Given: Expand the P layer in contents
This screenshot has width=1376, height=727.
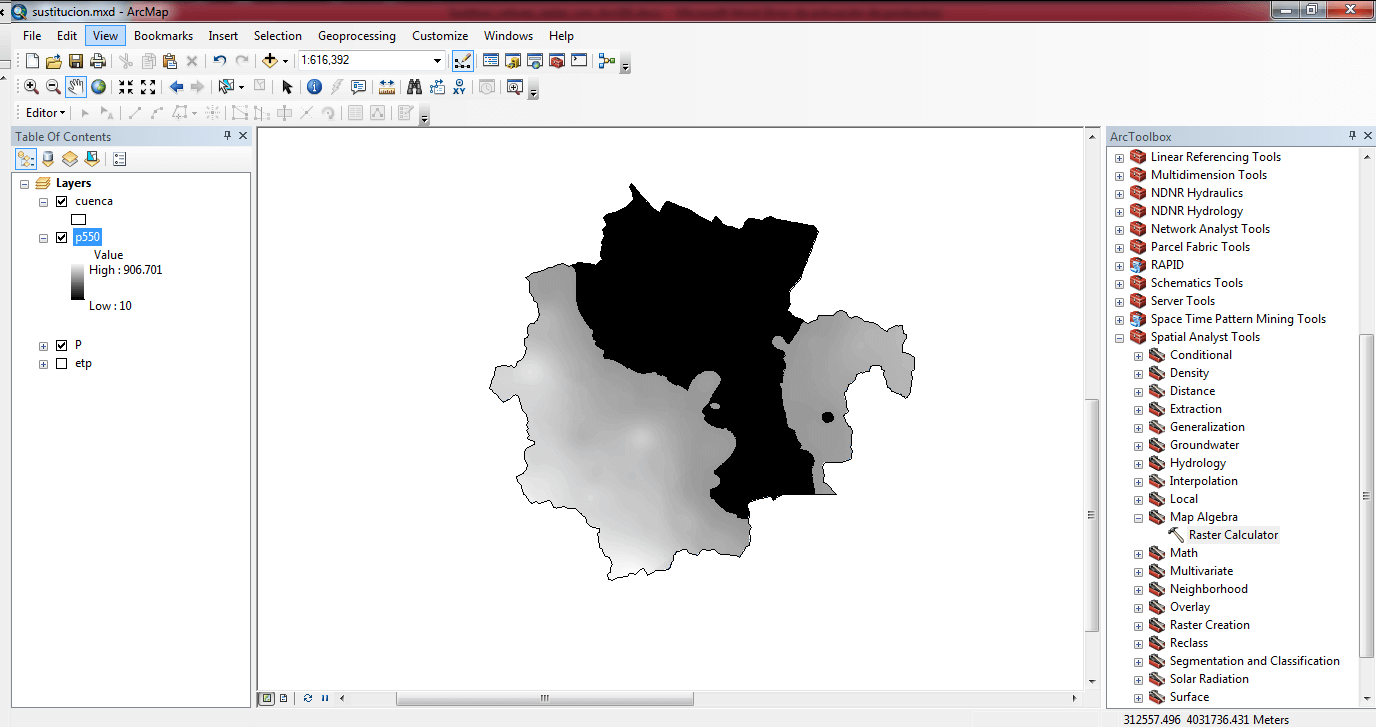Looking at the screenshot, I should coord(43,345).
